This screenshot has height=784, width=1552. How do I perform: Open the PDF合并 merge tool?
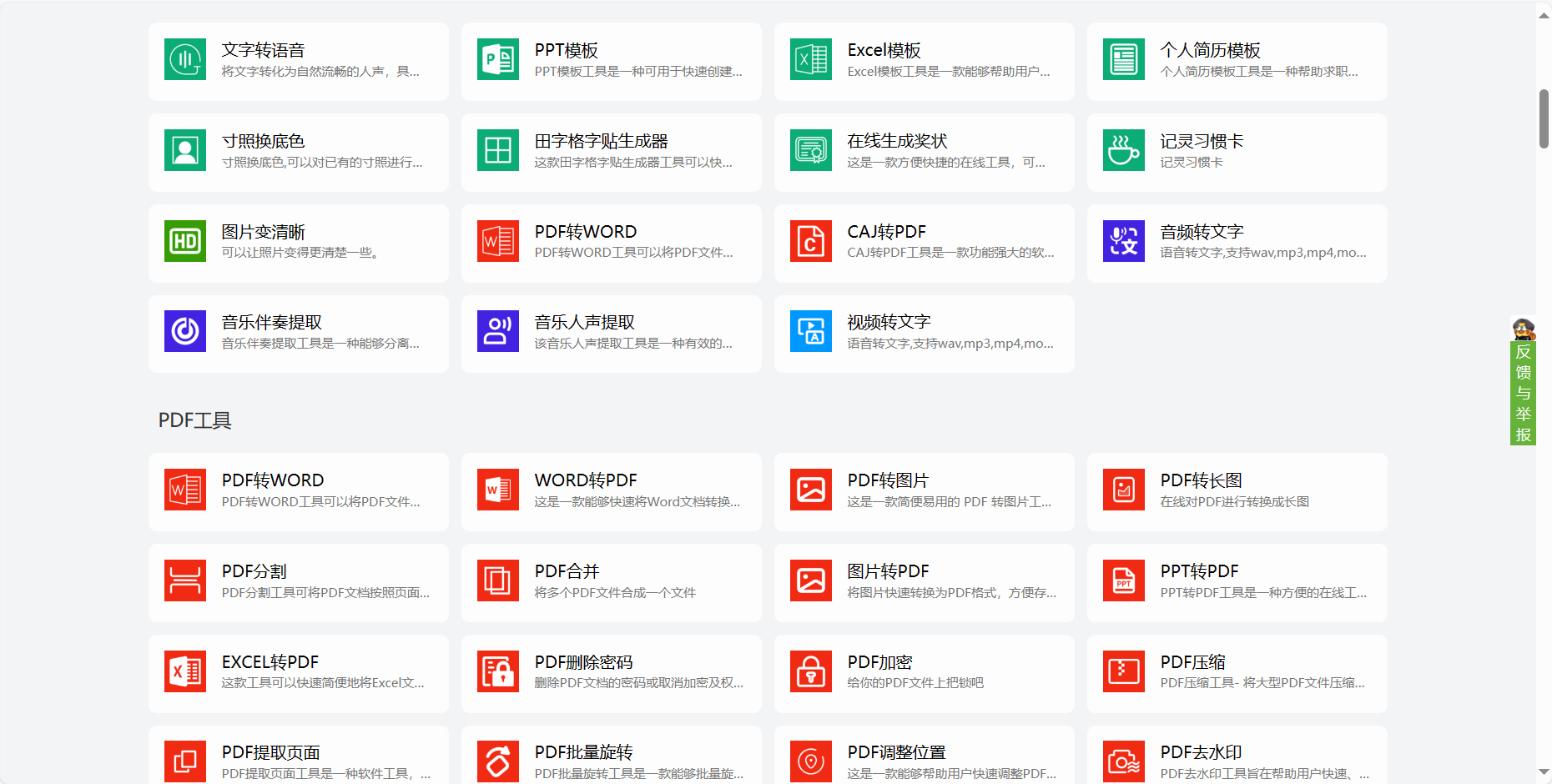pos(567,572)
